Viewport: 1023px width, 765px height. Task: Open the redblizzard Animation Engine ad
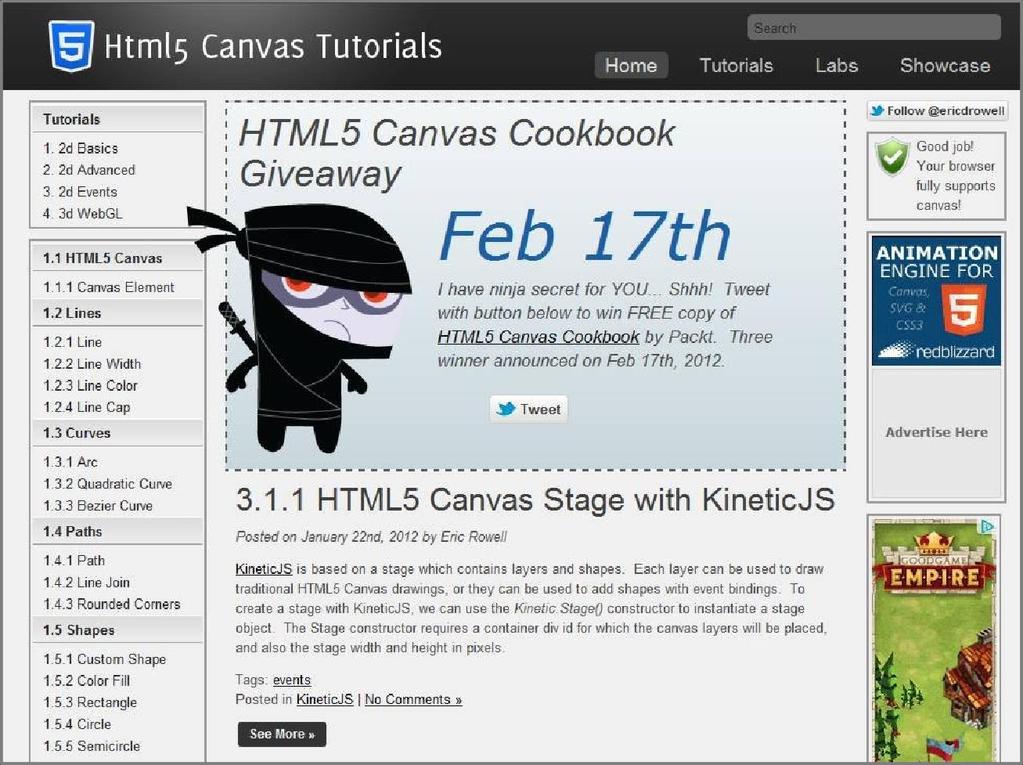tap(936, 300)
